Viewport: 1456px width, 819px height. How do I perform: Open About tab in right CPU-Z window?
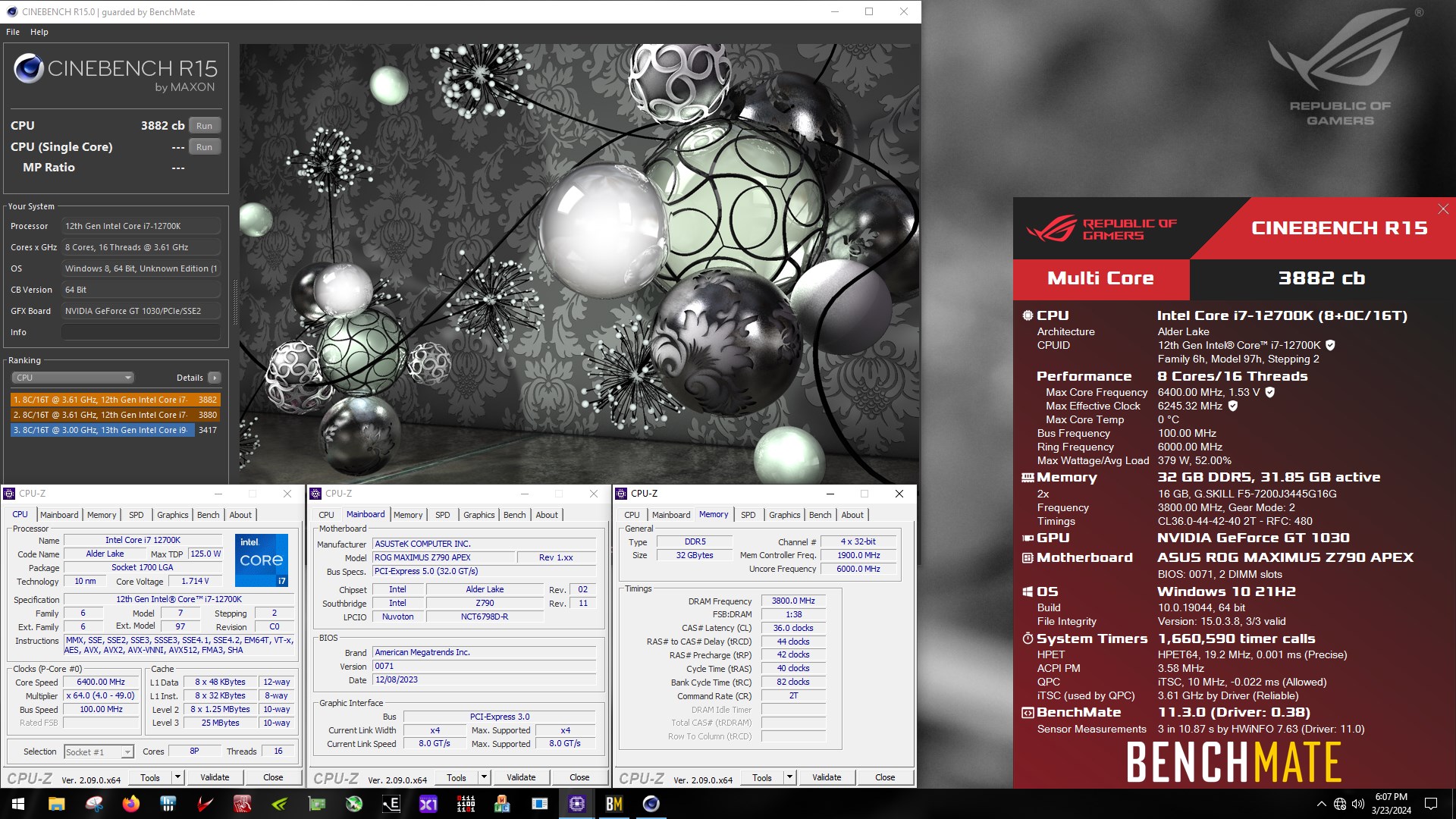pyautogui.click(x=852, y=515)
